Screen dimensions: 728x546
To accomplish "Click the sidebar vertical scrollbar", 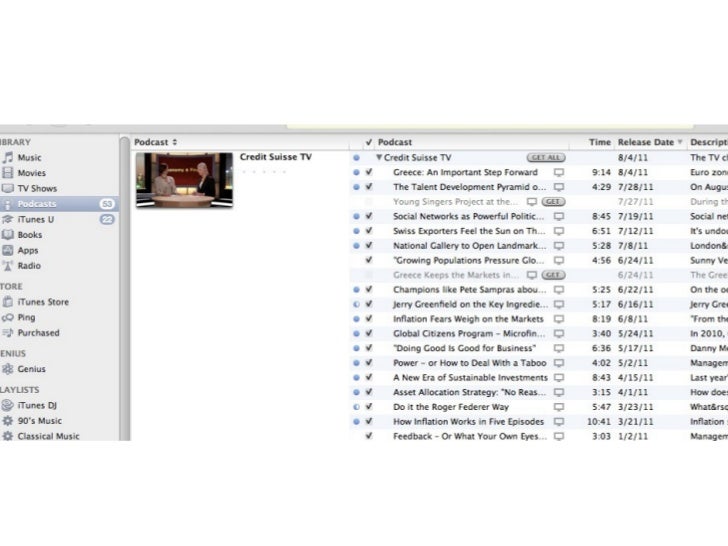I will tap(124, 288).
